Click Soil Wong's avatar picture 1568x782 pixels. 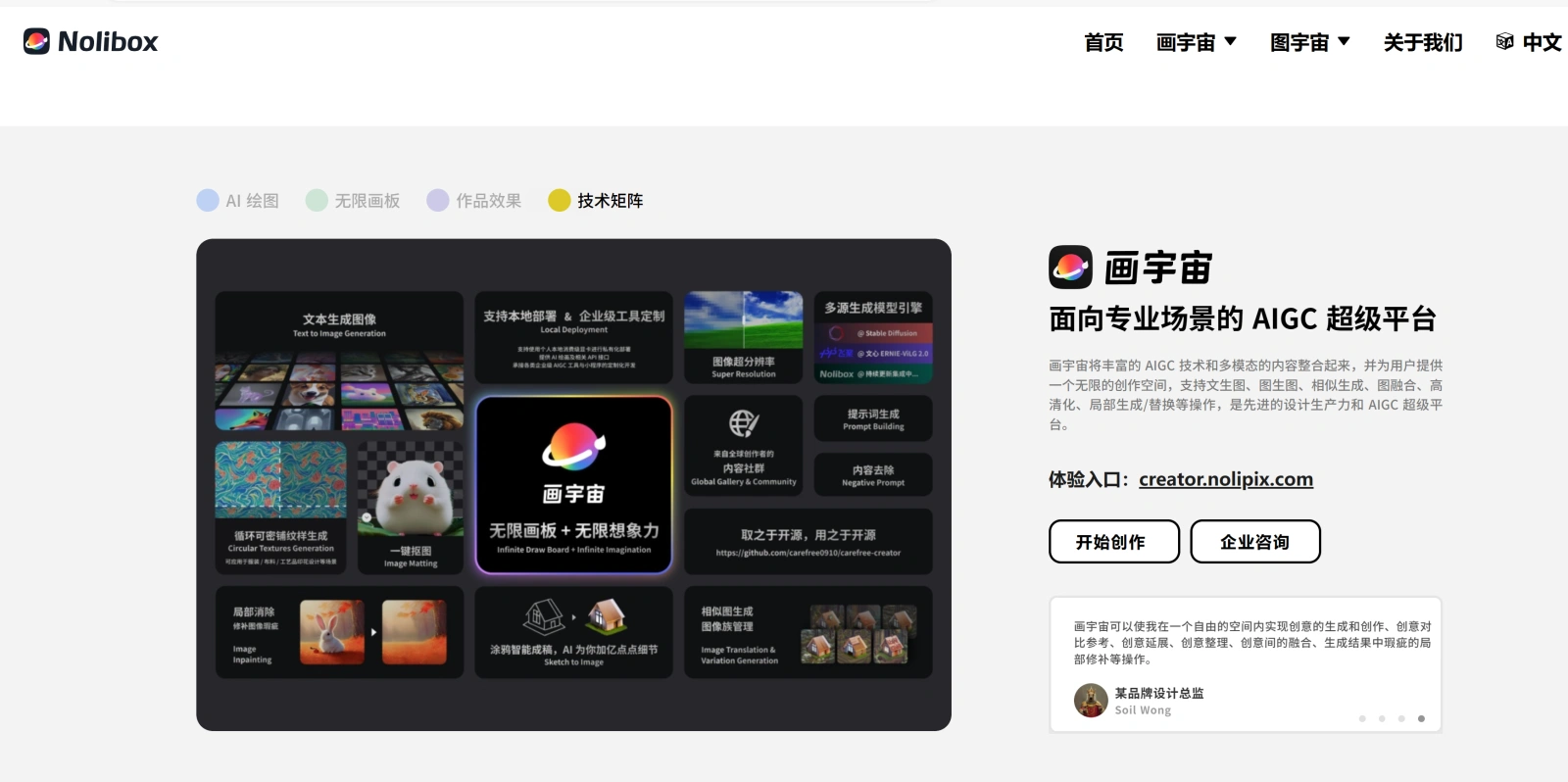pyautogui.click(x=1091, y=700)
